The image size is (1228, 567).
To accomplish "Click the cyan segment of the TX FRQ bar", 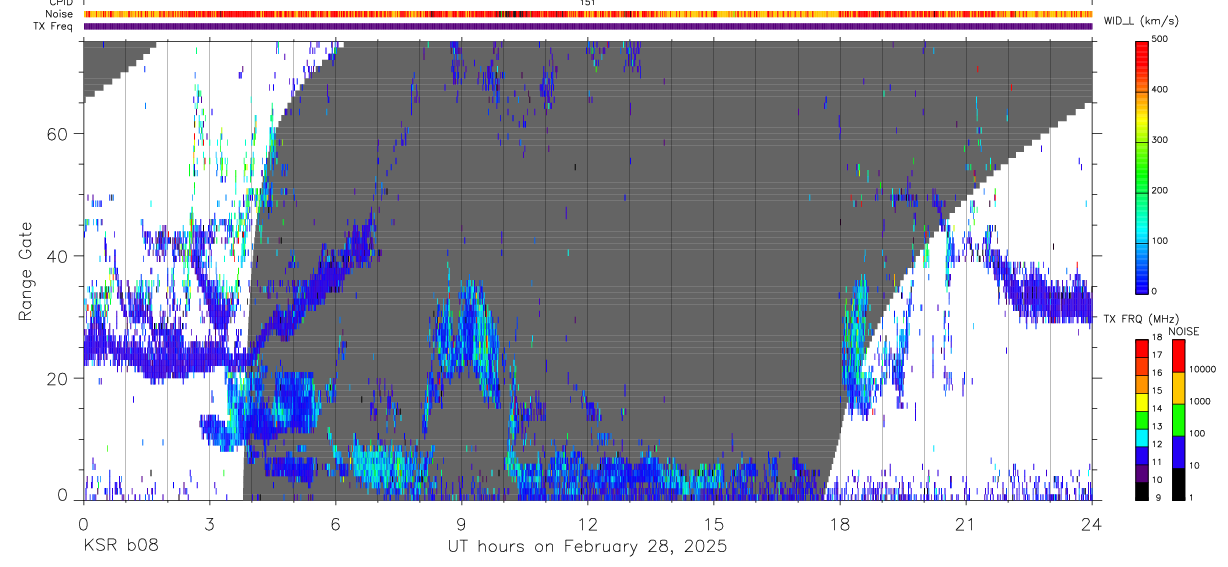I will click(1142, 436).
